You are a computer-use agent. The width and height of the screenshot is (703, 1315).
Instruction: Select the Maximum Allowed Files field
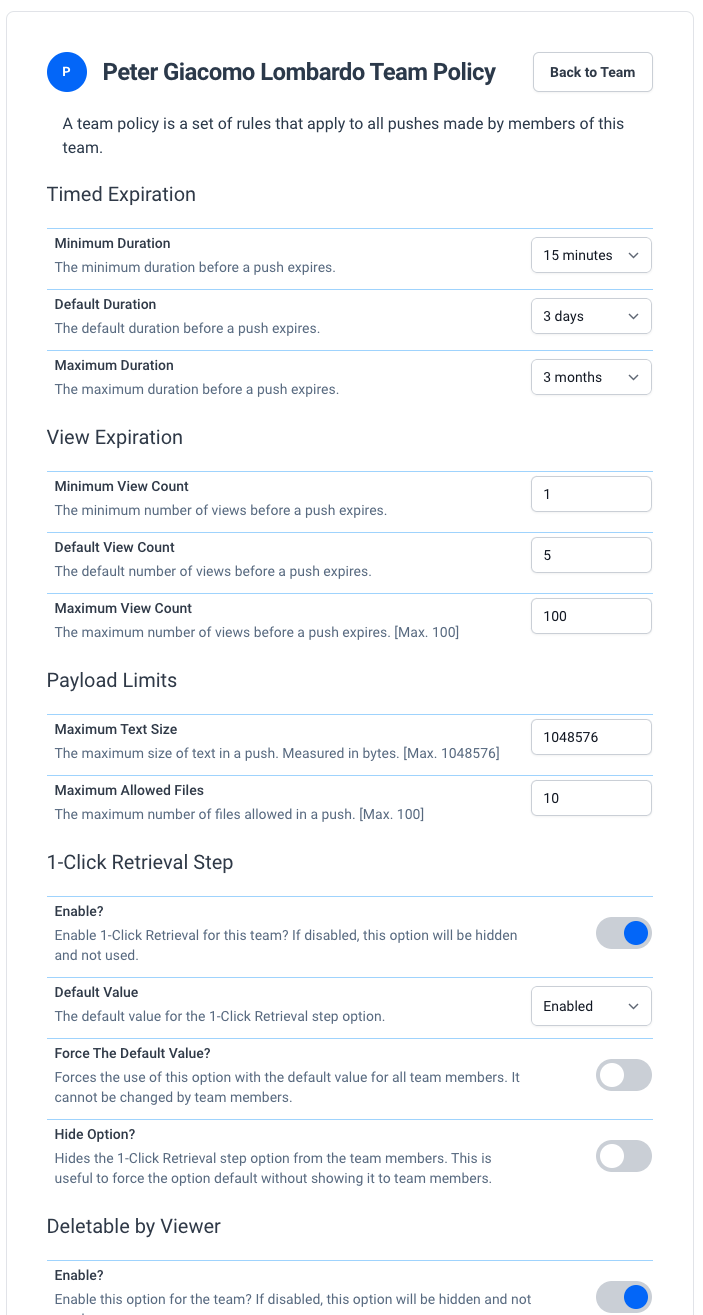(591, 798)
